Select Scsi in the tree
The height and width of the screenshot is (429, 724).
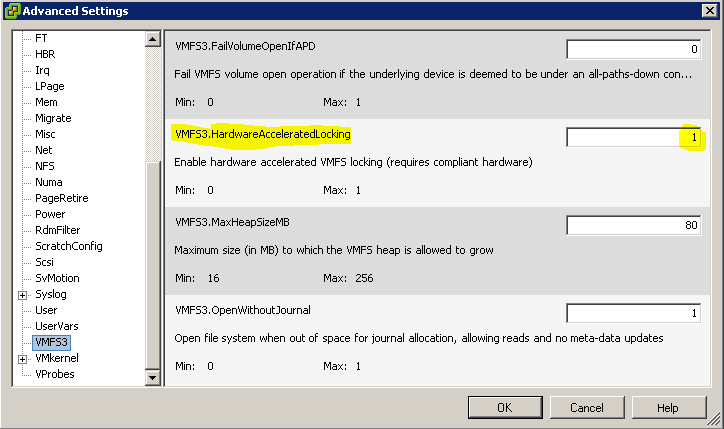pos(44,262)
